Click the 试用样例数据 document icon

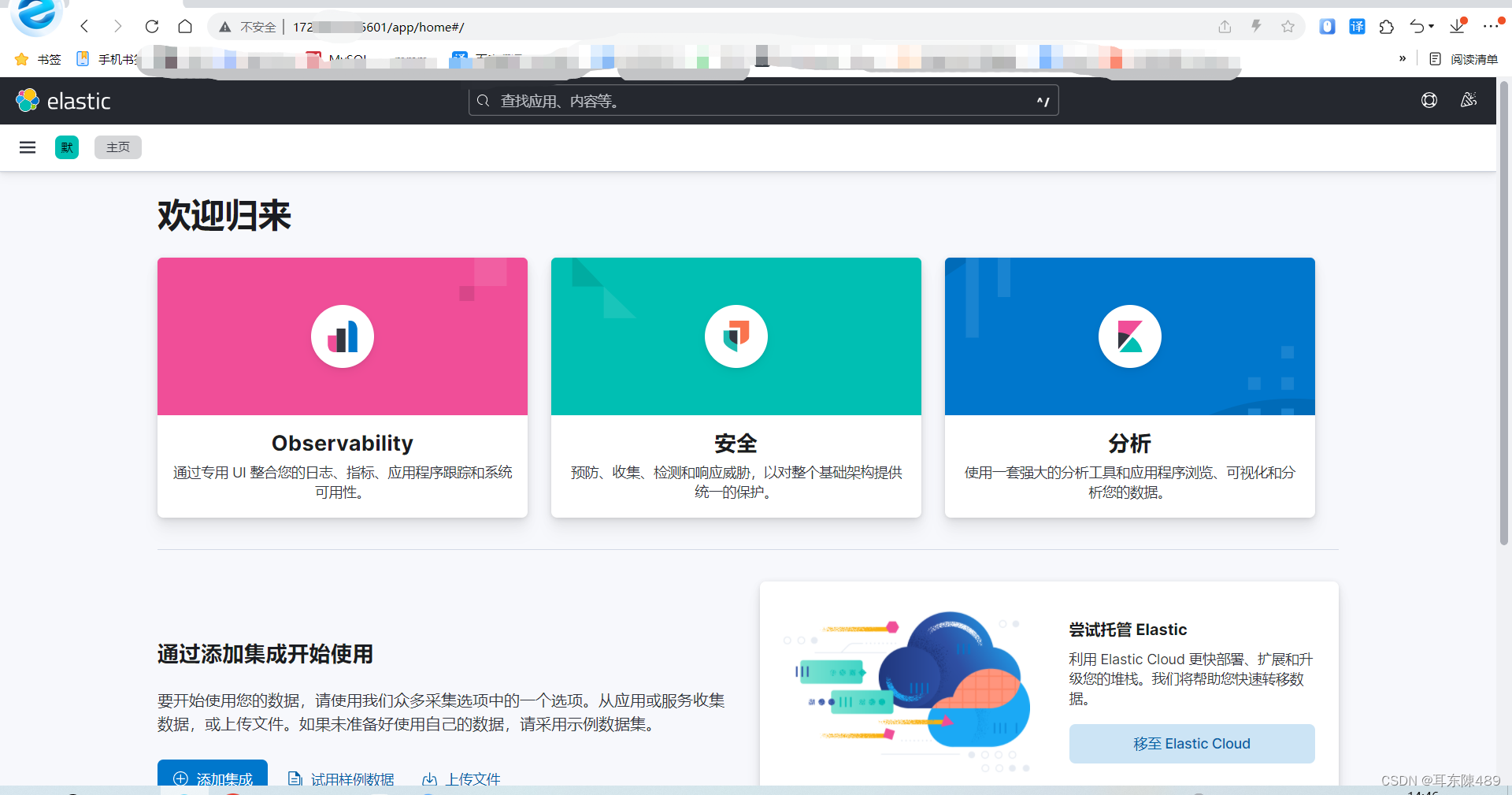click(x=295, y=778)
